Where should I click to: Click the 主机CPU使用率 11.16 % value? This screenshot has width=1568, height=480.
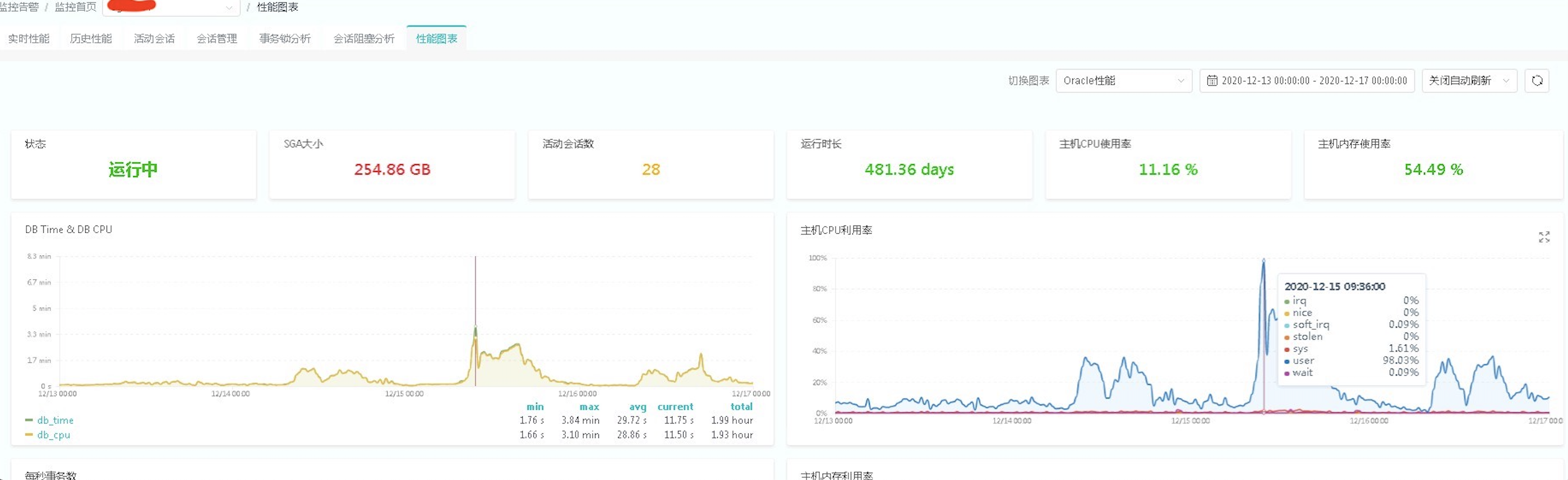[1168, 169]
